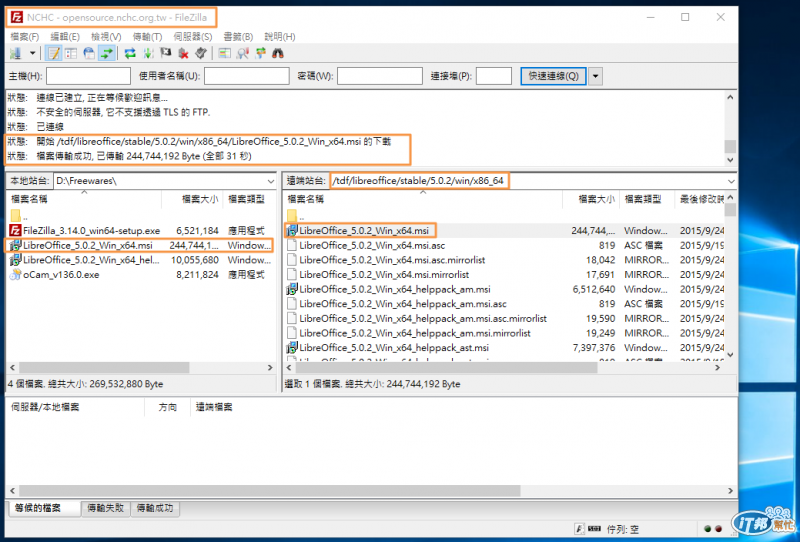
Task: Cancel current operation flag icon
Action: (x=166, y=54)
